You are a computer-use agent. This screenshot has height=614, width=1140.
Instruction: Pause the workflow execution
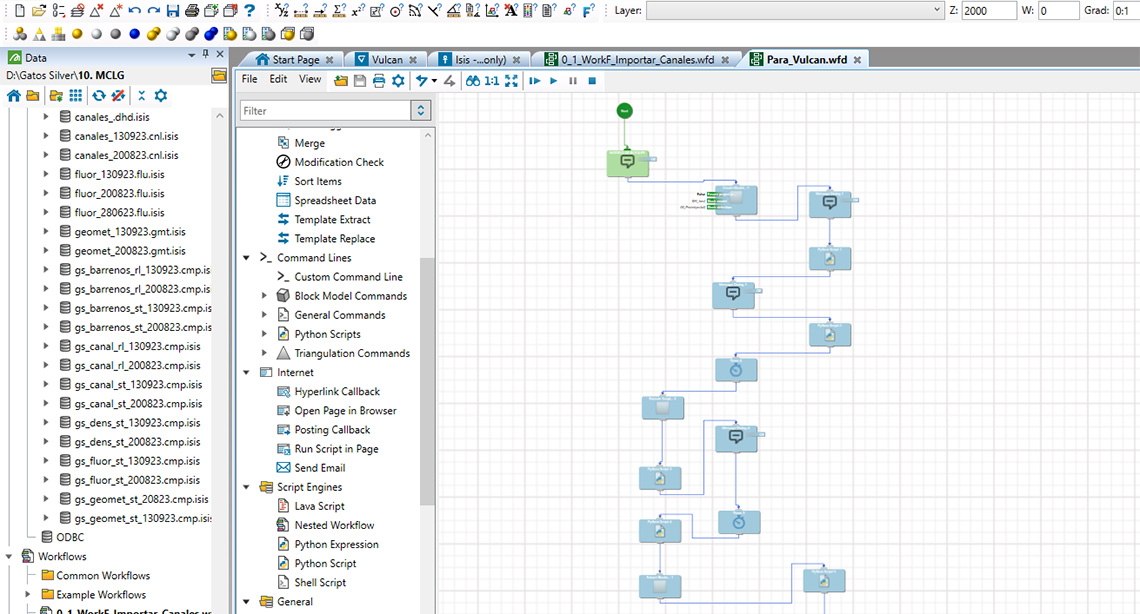point(571,80)
